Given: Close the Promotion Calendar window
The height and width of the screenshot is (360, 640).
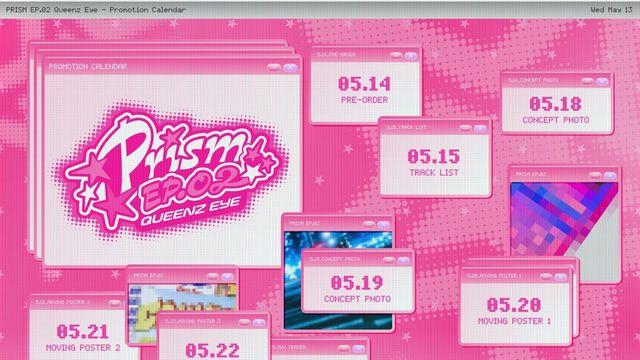Looking at the screenshot, I should [290, 67].
